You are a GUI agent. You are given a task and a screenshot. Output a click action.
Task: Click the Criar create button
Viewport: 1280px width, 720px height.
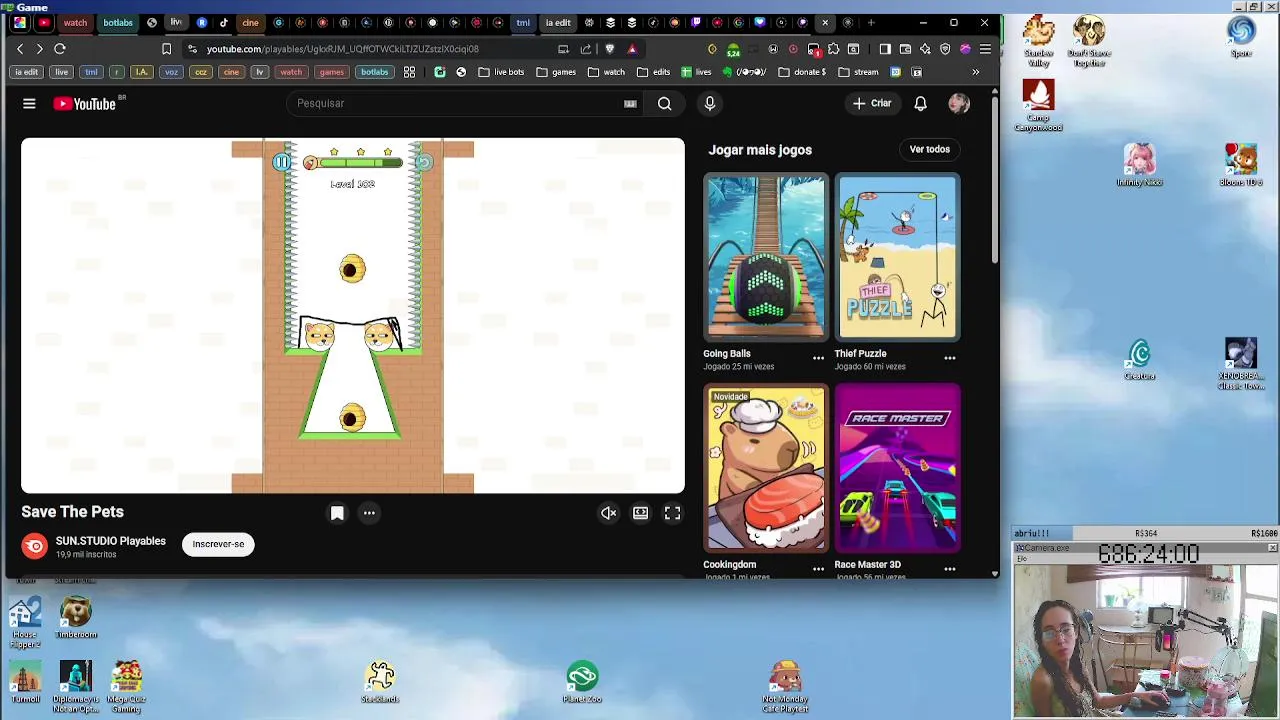871,103
